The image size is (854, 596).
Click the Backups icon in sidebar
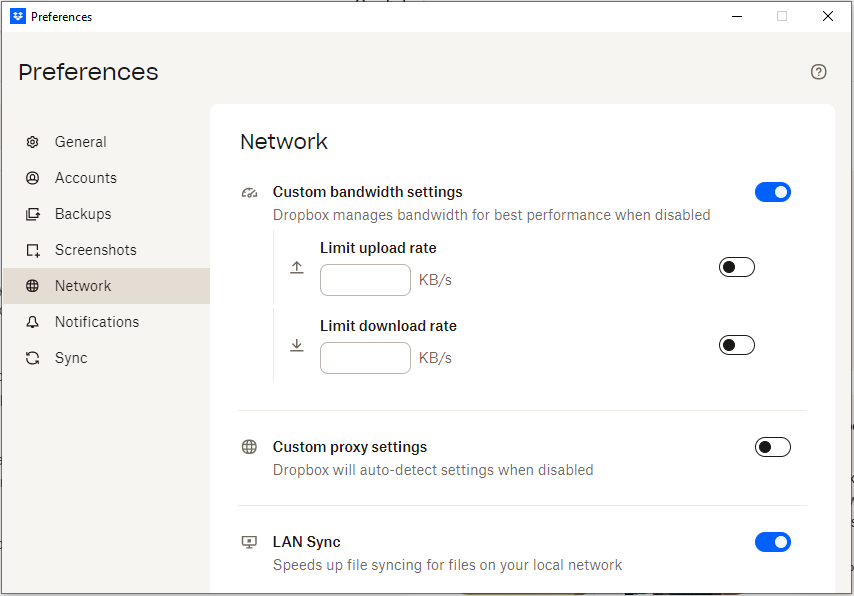(x=33, y=214)
